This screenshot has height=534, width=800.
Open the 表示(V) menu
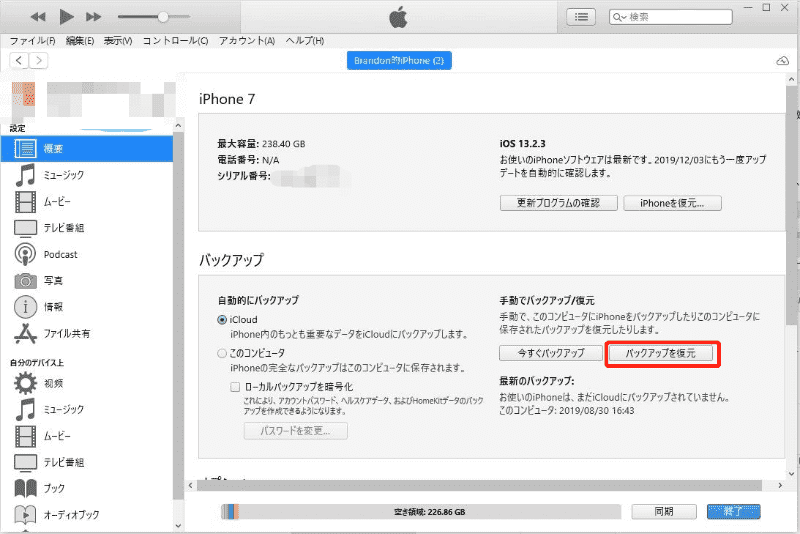point(118,41)
